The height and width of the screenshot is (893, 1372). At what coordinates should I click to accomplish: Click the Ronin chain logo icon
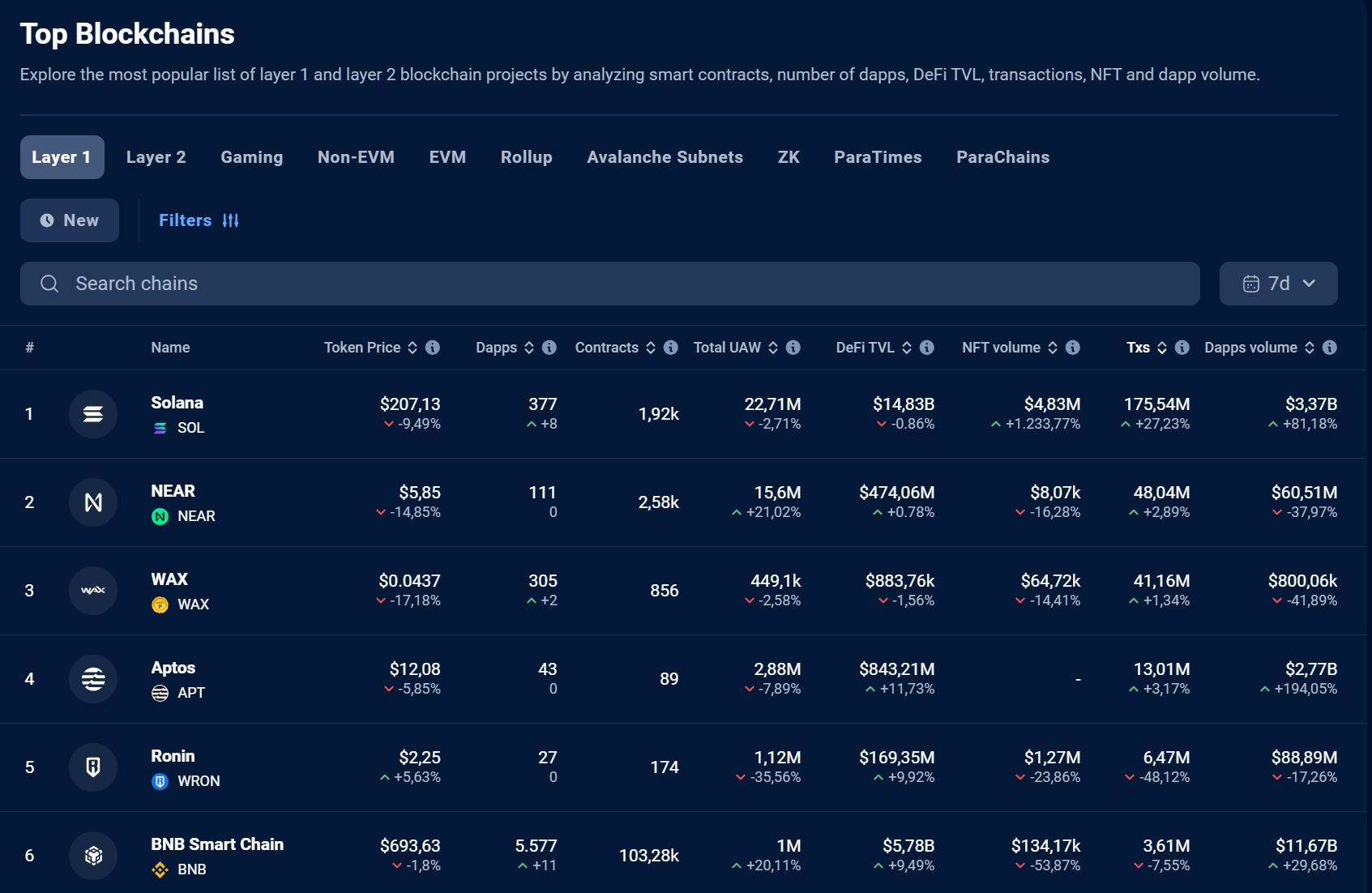(x=93, y=767)
